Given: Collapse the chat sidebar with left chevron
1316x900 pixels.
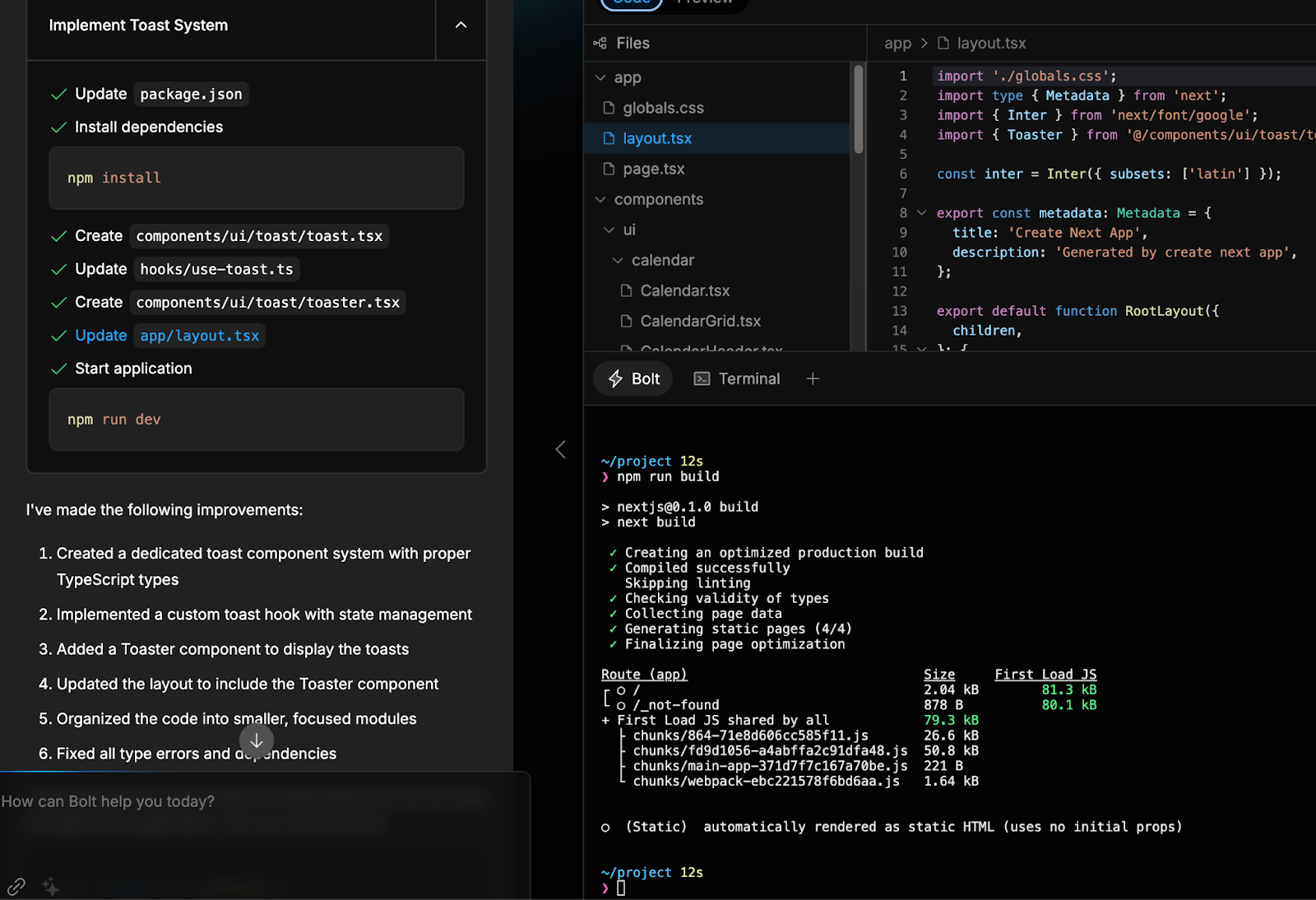Looking at the screenshot, I should [x=561, y=449].
